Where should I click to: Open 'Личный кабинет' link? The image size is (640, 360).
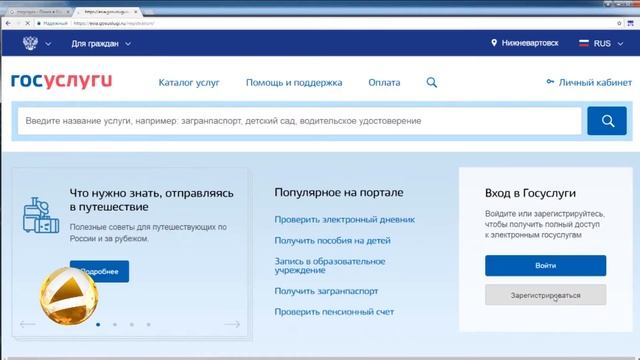595,82
